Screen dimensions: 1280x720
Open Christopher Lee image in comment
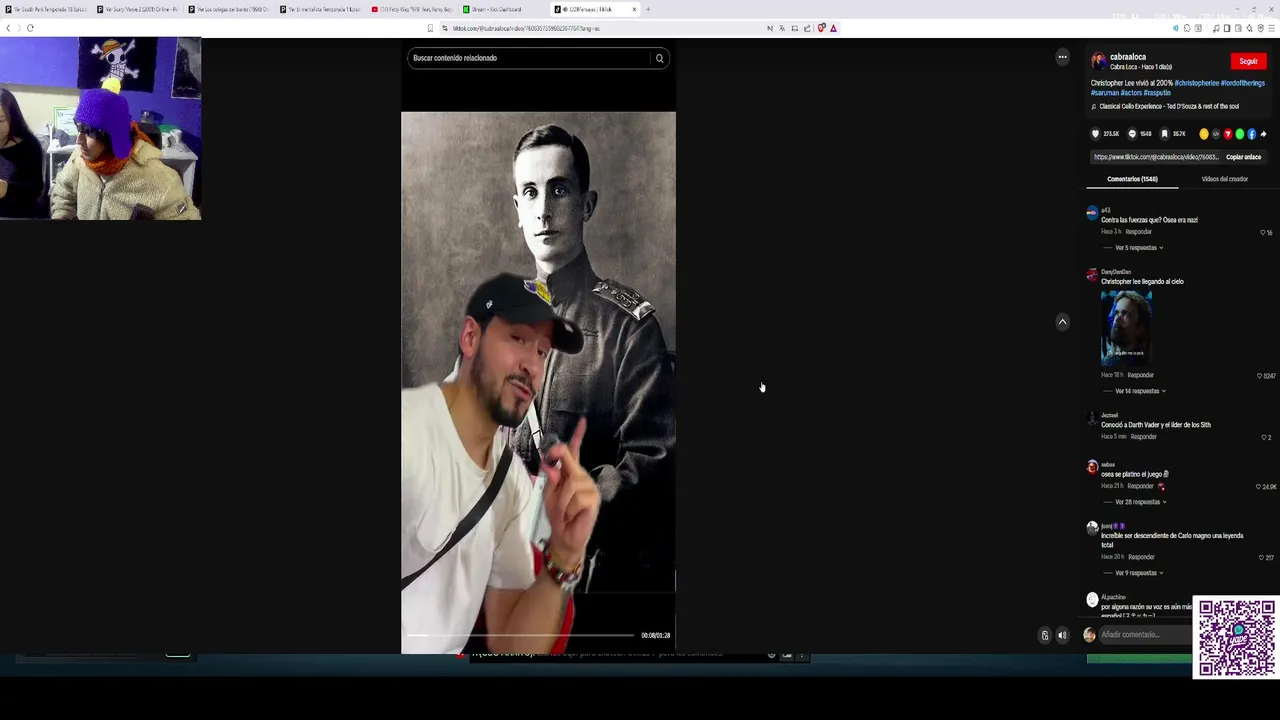[1126, 328]
